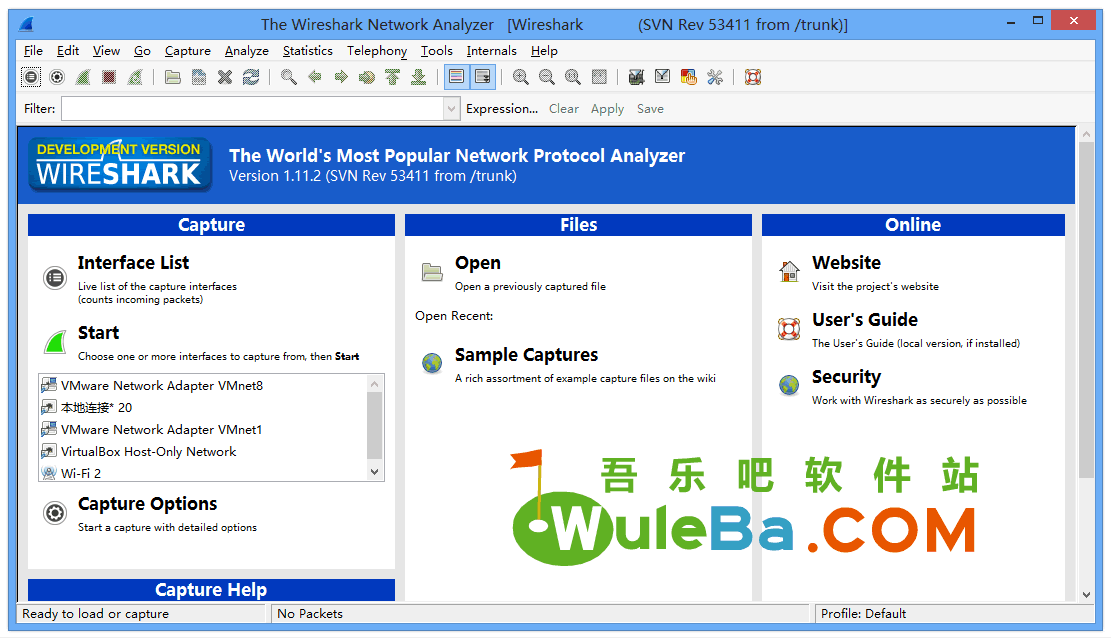Find a packet with magnifier icon

pyautogui.click(x=288, y=77)
